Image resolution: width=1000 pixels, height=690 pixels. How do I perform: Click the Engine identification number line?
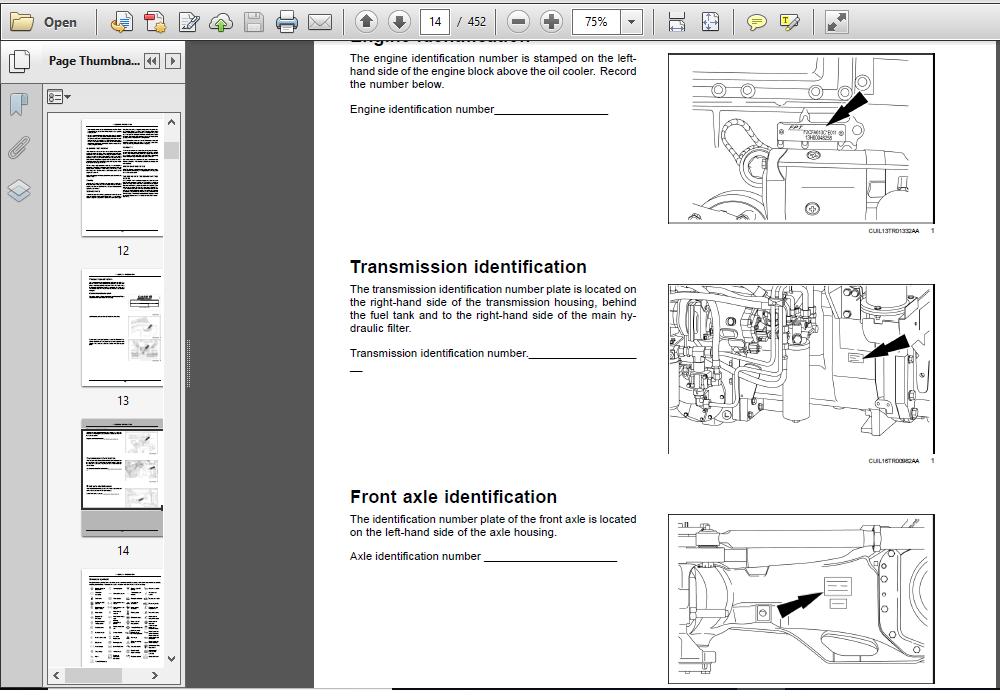[479, 110]
